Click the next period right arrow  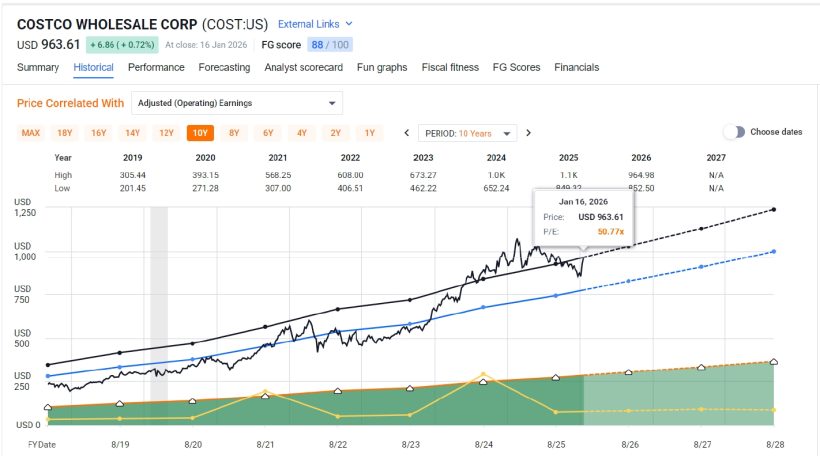point(528,133)
